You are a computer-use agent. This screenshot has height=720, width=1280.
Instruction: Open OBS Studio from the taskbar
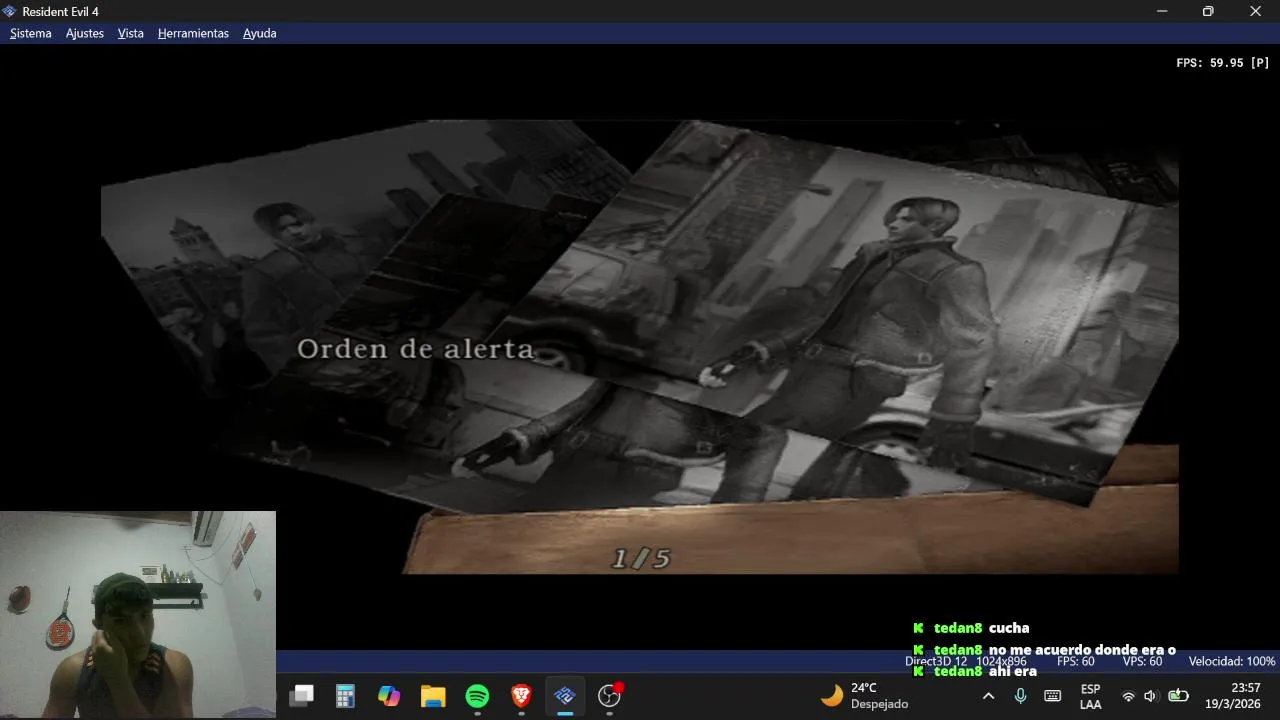point(609,695)
